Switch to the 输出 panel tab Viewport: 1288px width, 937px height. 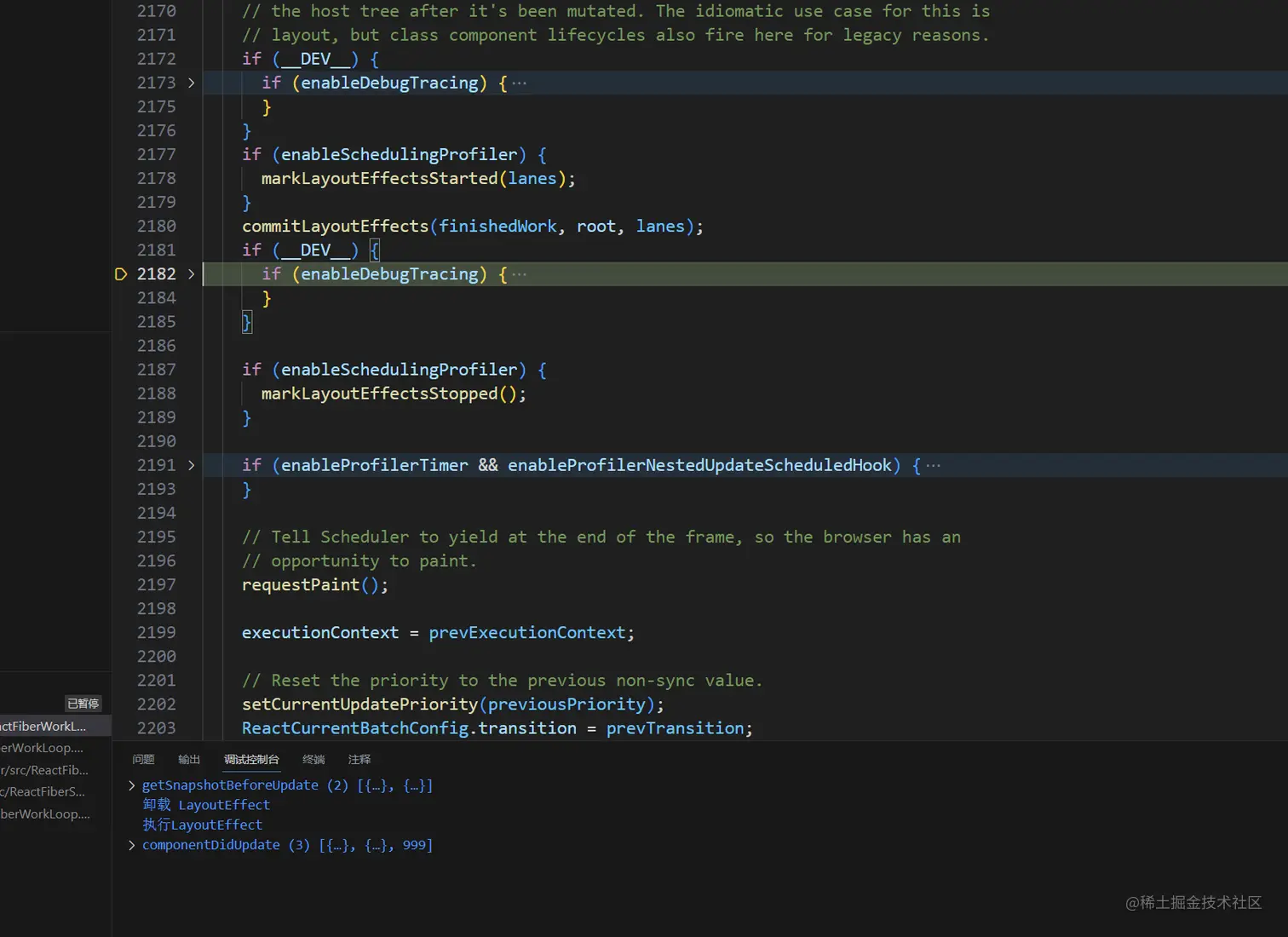coord(189,759)
